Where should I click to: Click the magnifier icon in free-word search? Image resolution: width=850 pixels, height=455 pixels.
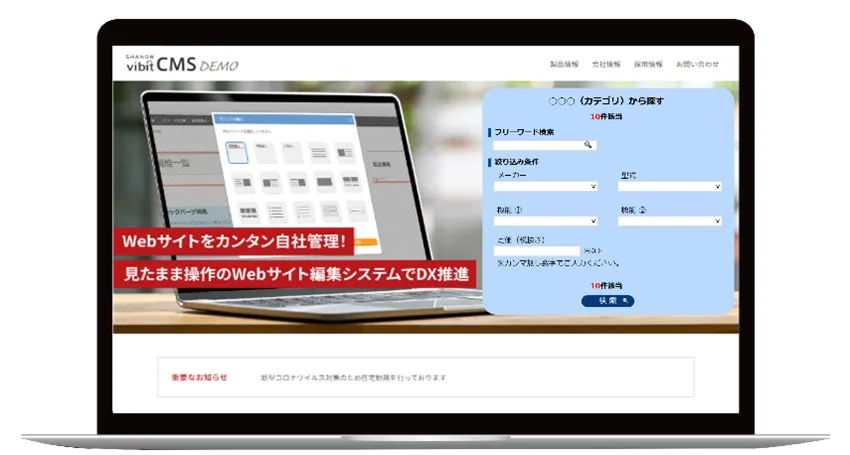point(589,145)
